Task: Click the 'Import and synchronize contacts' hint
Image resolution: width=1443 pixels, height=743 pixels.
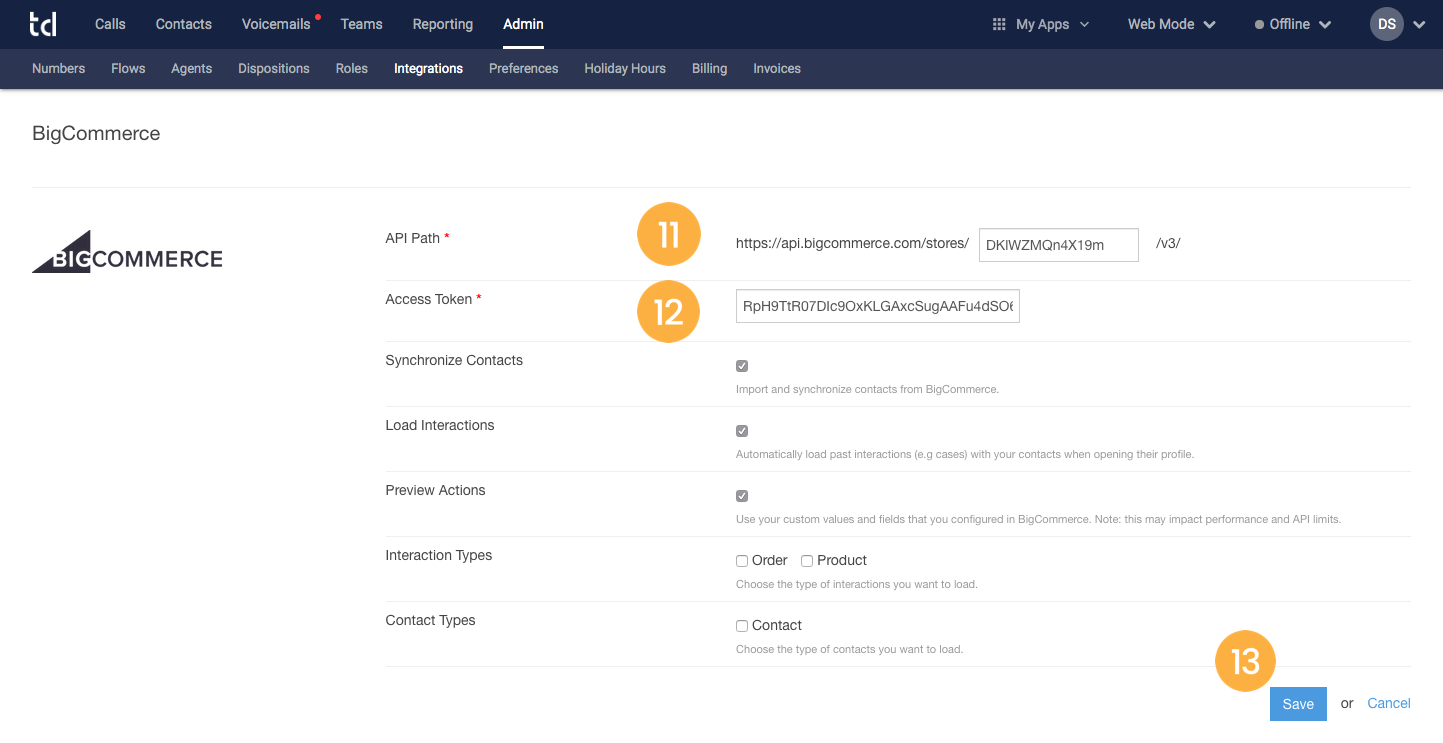Action: tap(867, 389)
